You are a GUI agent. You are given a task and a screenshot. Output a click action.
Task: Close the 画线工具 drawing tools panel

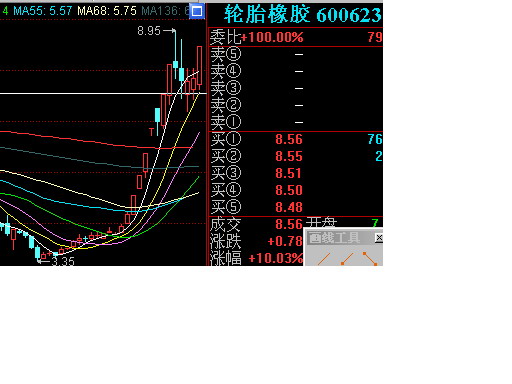[x=379, y=238]
